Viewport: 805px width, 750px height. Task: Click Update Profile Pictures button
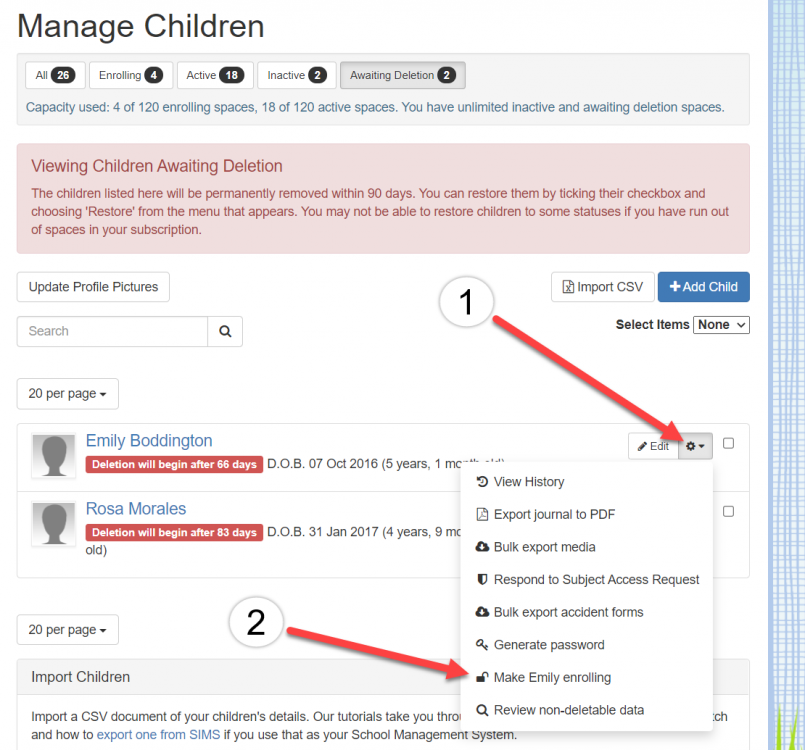tap(93, 287)
